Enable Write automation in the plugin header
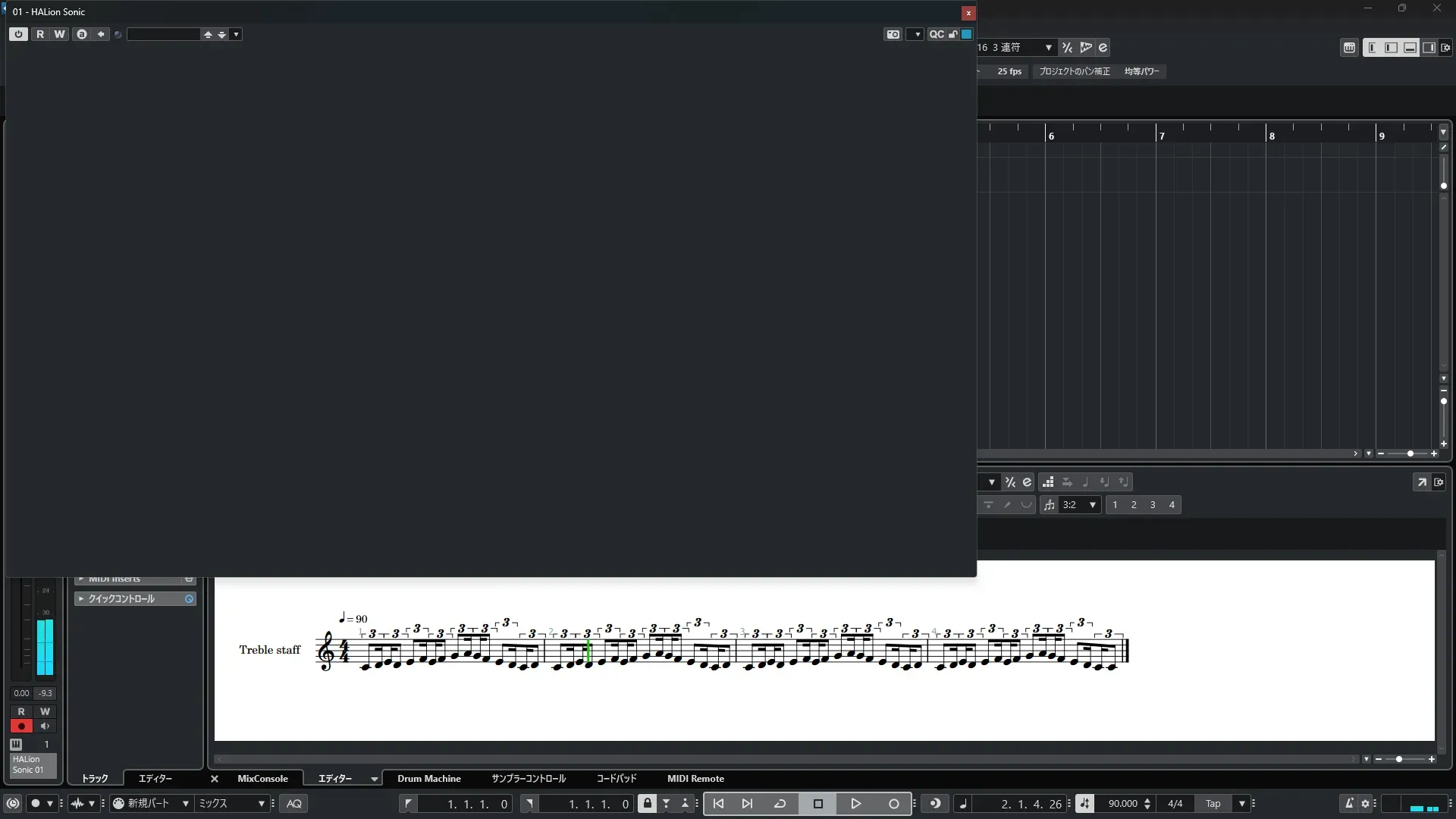 (59, 34)
